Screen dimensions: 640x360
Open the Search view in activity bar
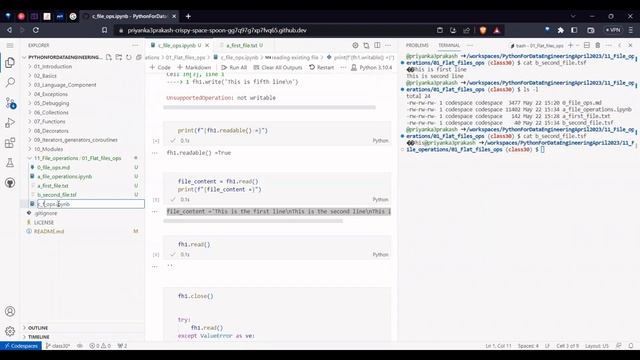(10, 82)
